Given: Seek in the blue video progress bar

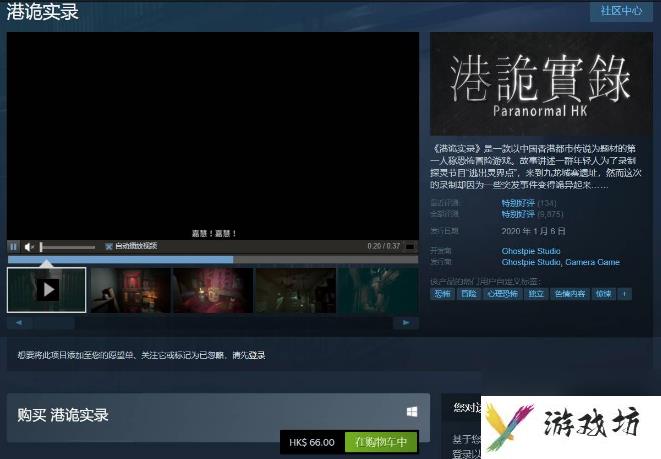Looking at the screenshot, I should (x=213, y=260).
